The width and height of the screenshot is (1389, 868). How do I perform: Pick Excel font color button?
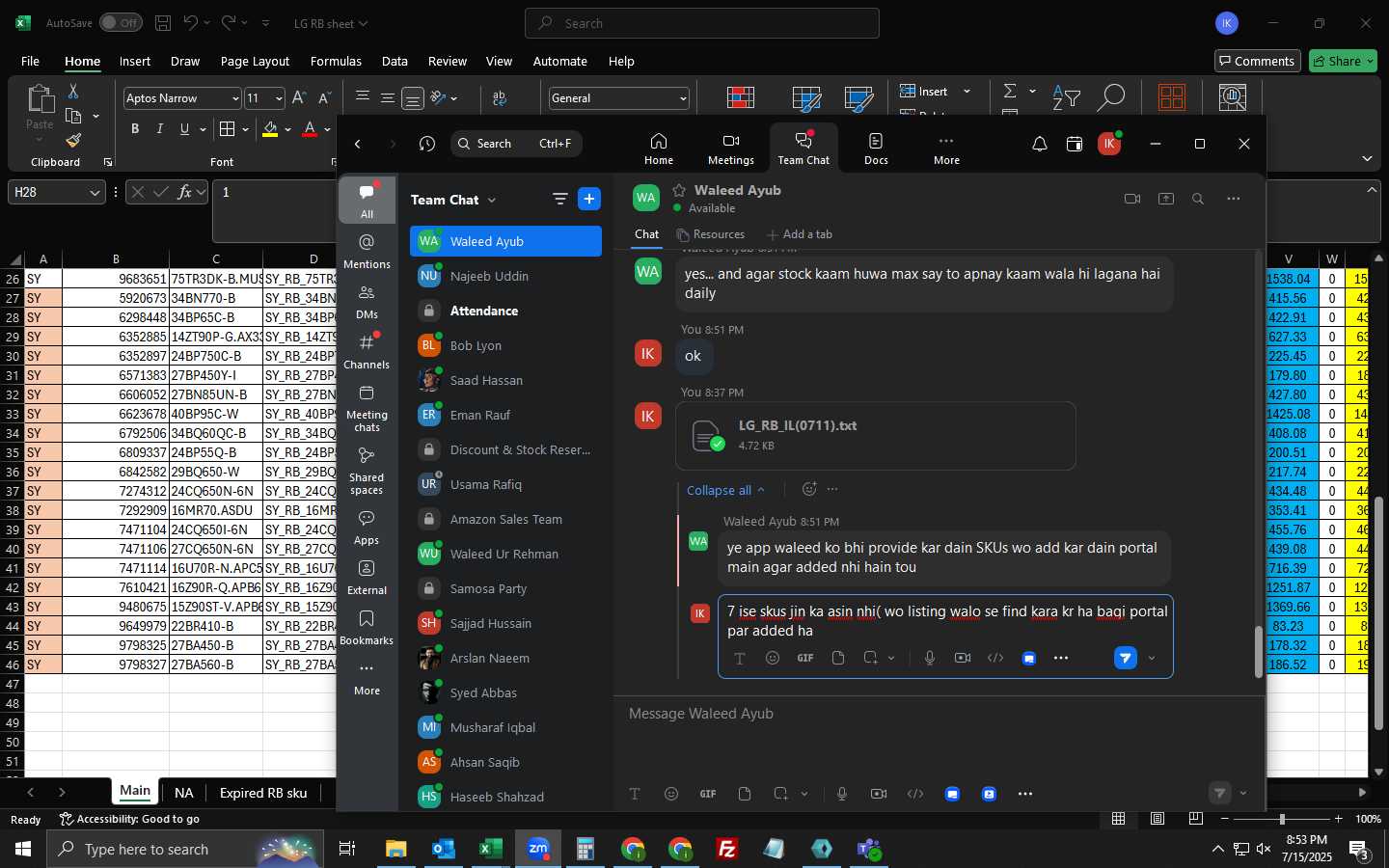point(310,129)
